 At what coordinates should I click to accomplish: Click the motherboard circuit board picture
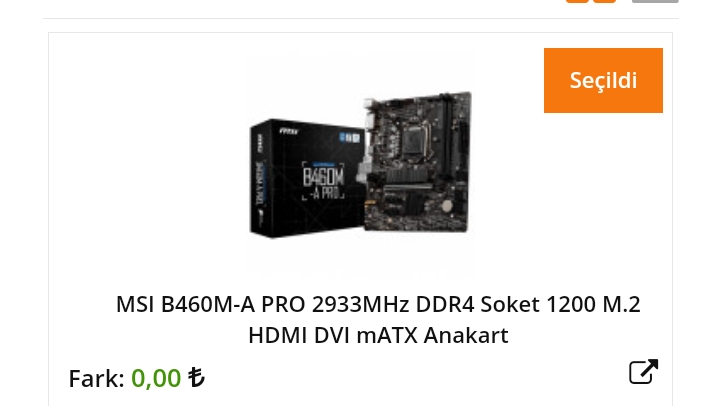point(418,162)
